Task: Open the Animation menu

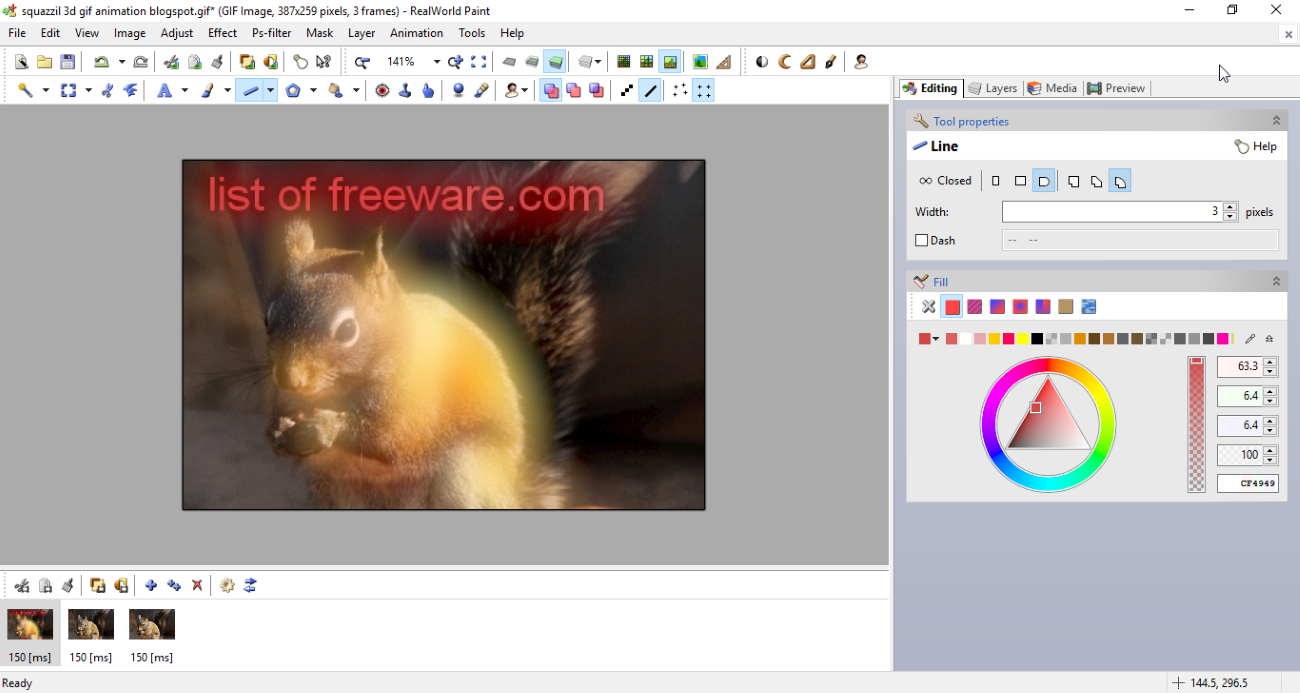Action: 416,33
